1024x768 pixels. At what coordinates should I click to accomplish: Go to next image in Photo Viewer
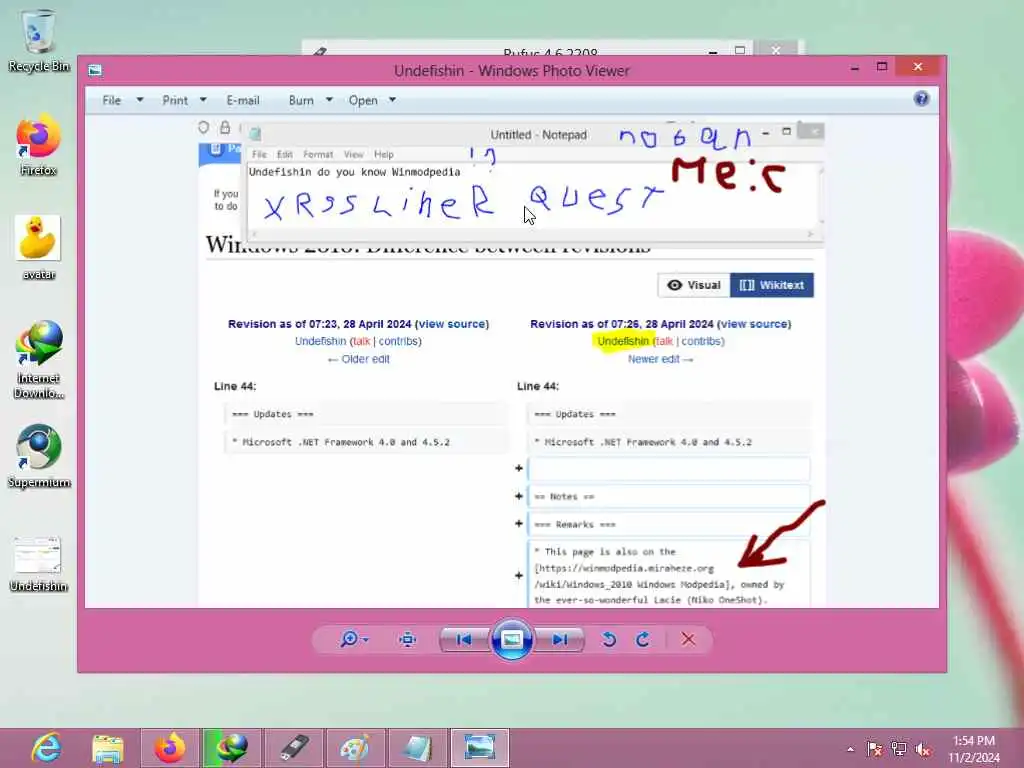click(x=560, y=639)
